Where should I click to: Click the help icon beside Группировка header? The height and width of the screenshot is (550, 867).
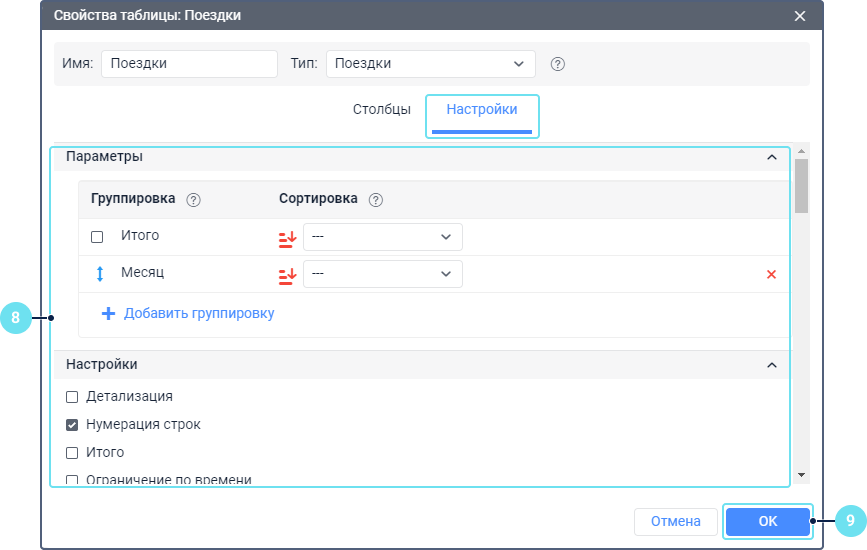(x=194, y=199)
